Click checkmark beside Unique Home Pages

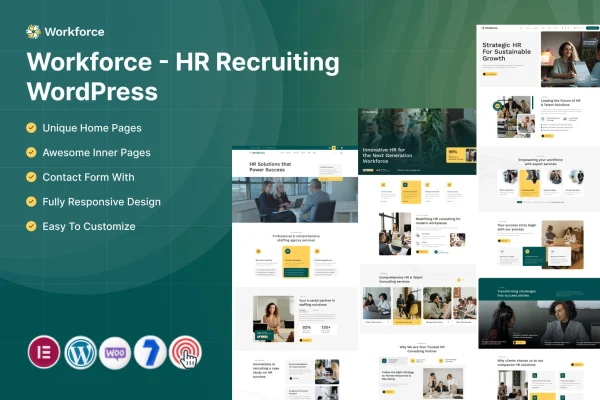point(31,127)
